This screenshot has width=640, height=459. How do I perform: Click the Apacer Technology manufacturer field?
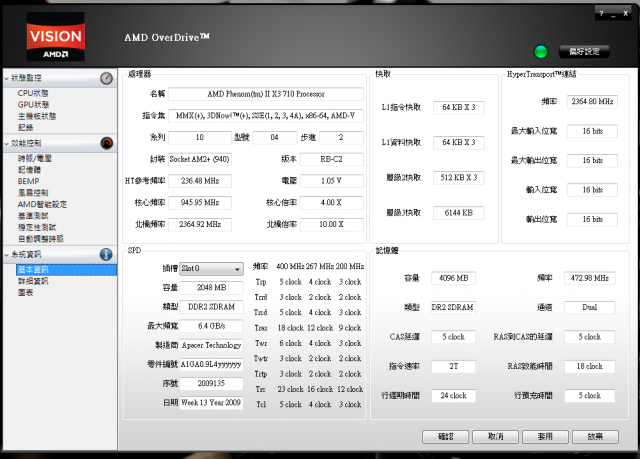pos(211,345)
